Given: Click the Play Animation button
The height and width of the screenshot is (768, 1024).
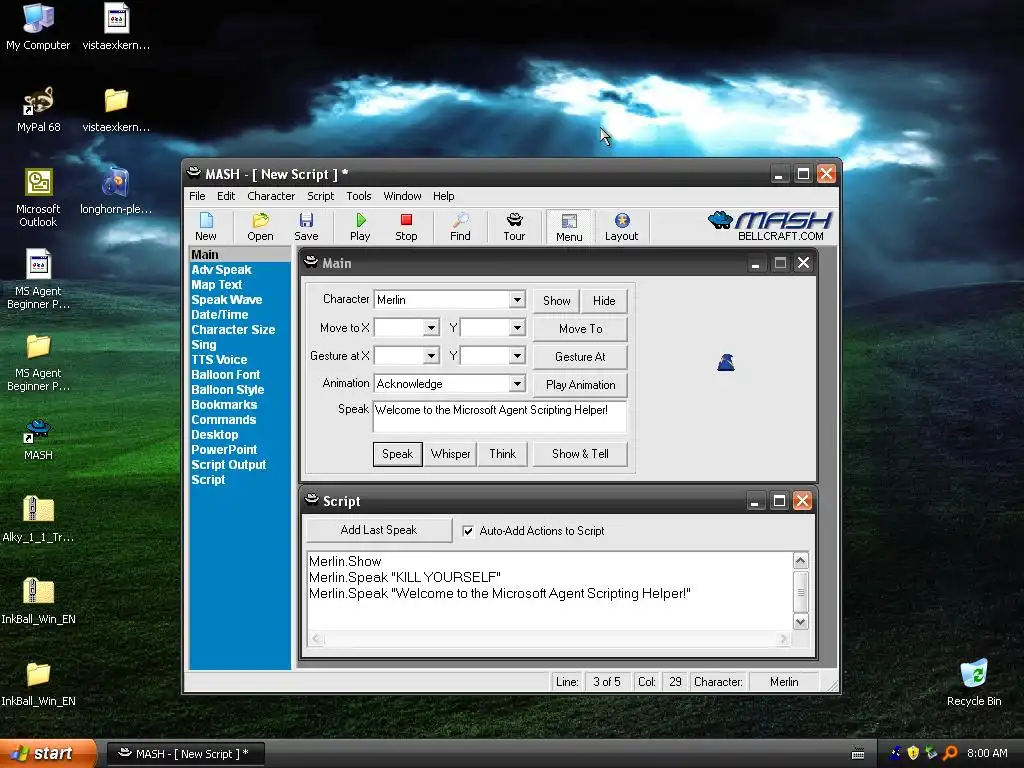Looking at the screenshot, I should click(581, 385).
